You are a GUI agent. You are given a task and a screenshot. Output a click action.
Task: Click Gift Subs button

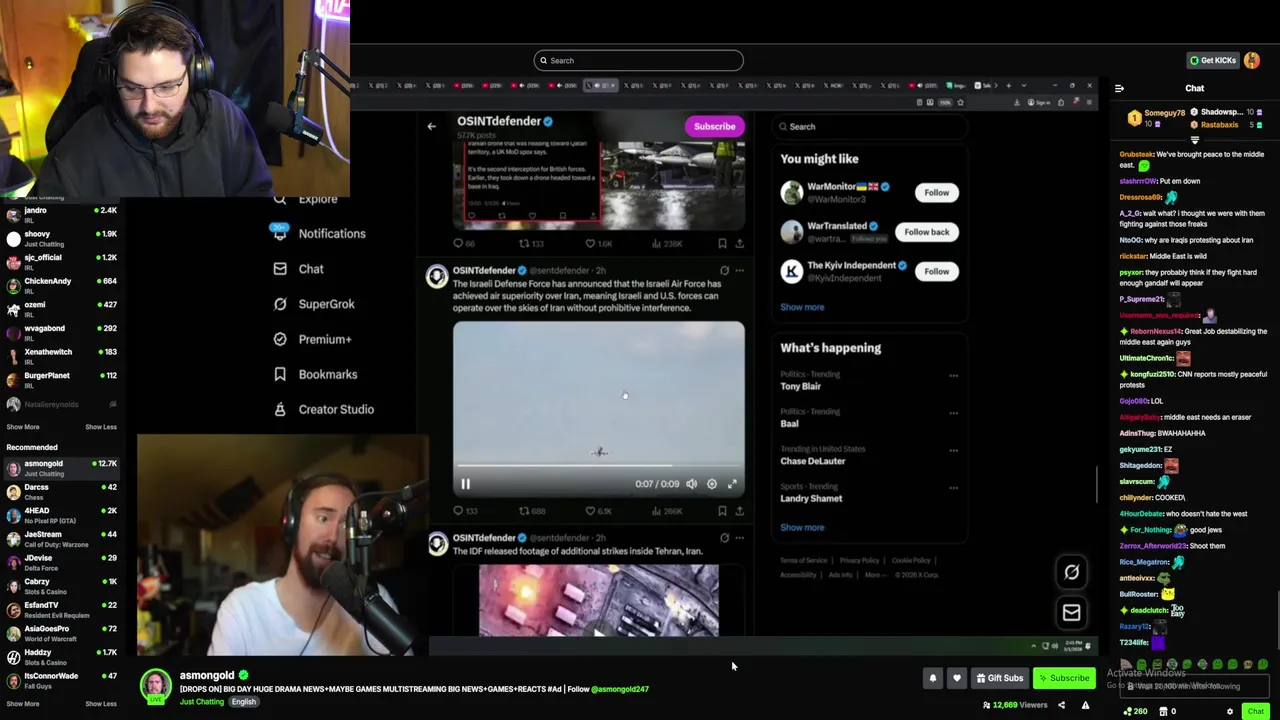pos(1000,678)
